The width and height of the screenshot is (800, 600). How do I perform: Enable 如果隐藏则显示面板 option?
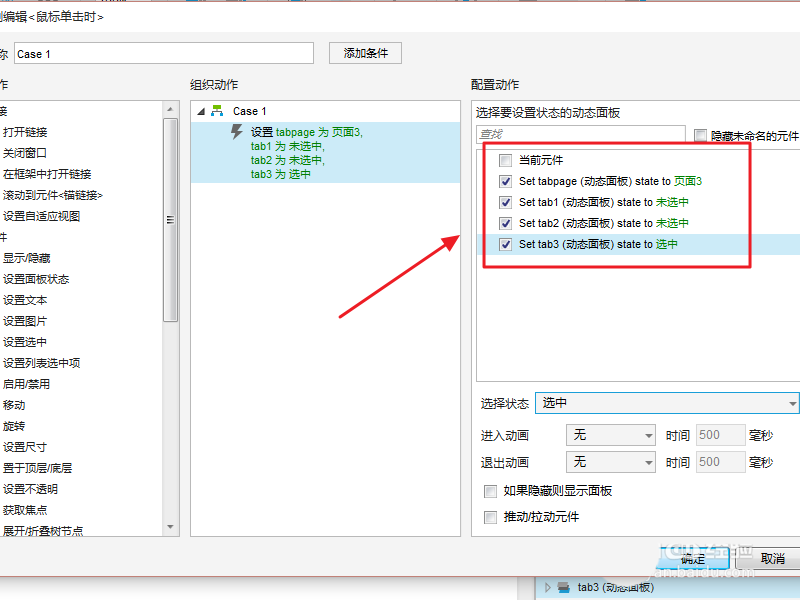pyautogui.click(x=490, y=490)
